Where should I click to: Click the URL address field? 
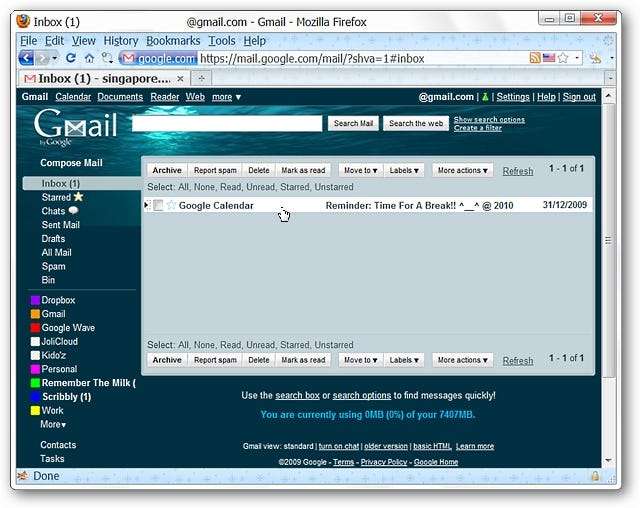click(x=362, y=58)
